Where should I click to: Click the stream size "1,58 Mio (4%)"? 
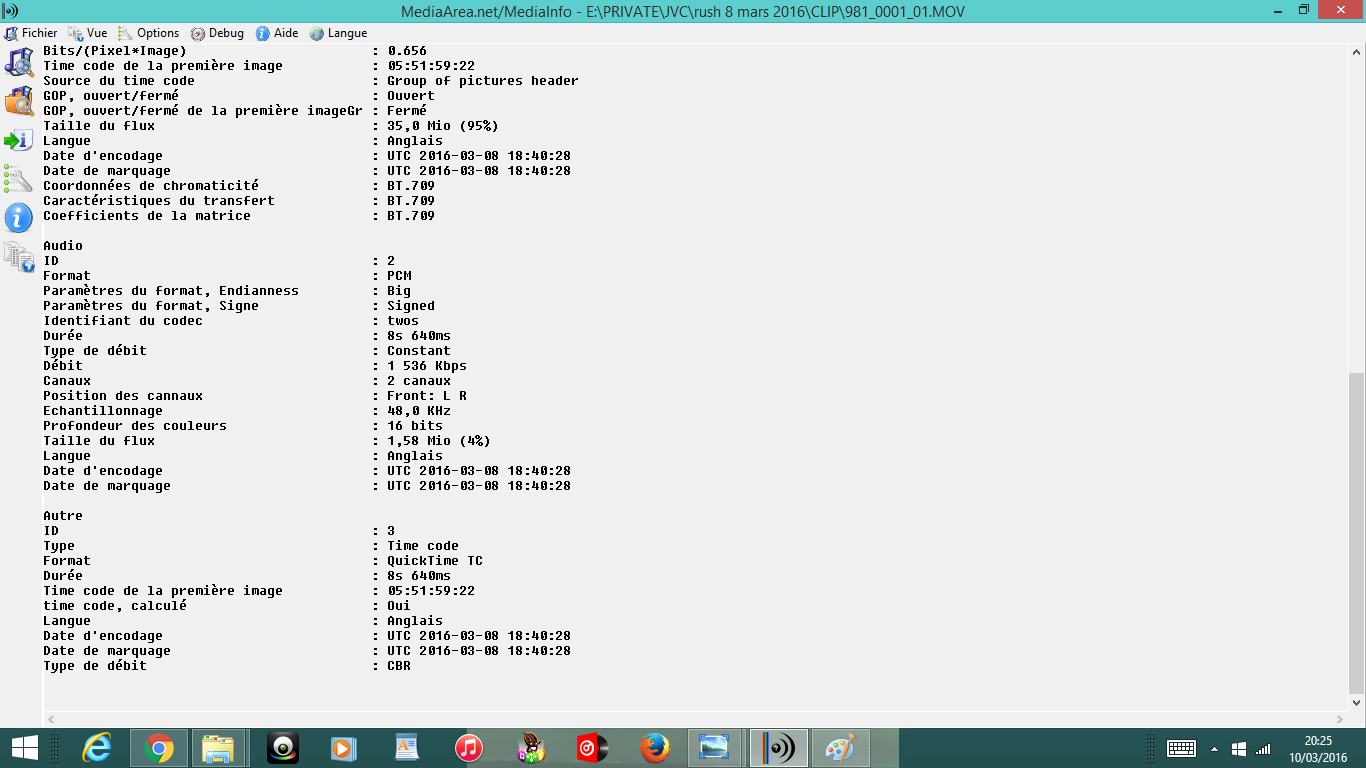pyautogui.click(x=439, y=441)
